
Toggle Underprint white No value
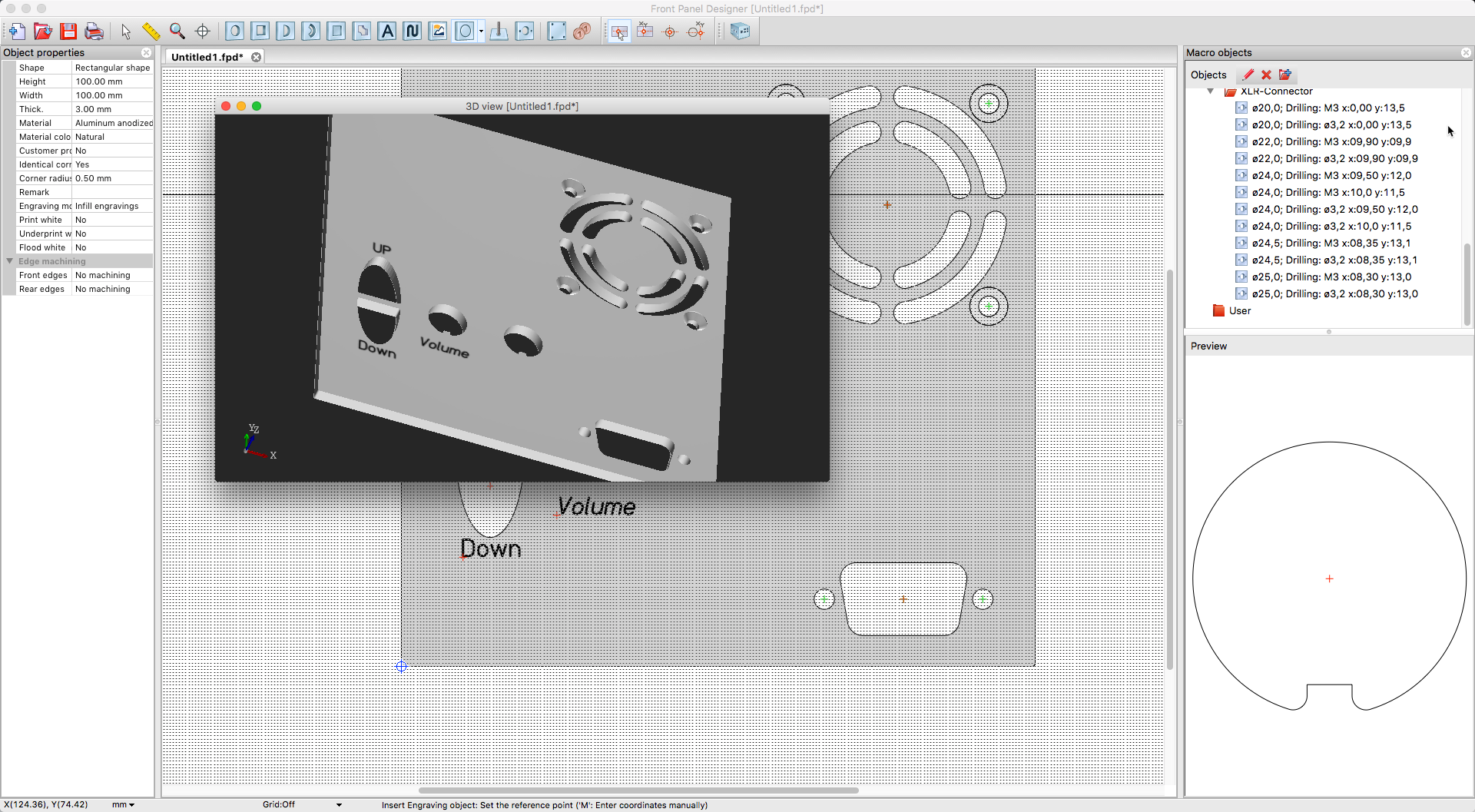113,234
